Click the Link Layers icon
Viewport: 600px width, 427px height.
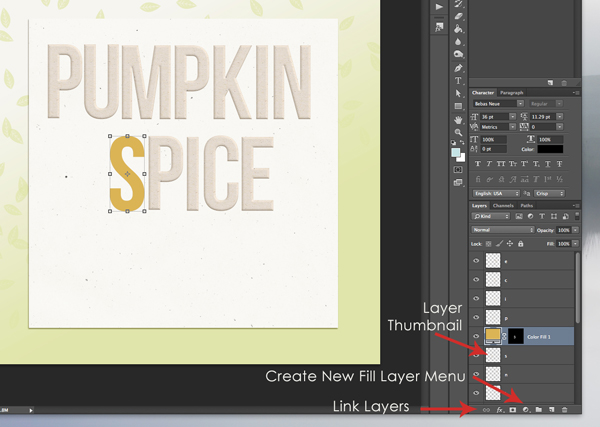(487, 410)
